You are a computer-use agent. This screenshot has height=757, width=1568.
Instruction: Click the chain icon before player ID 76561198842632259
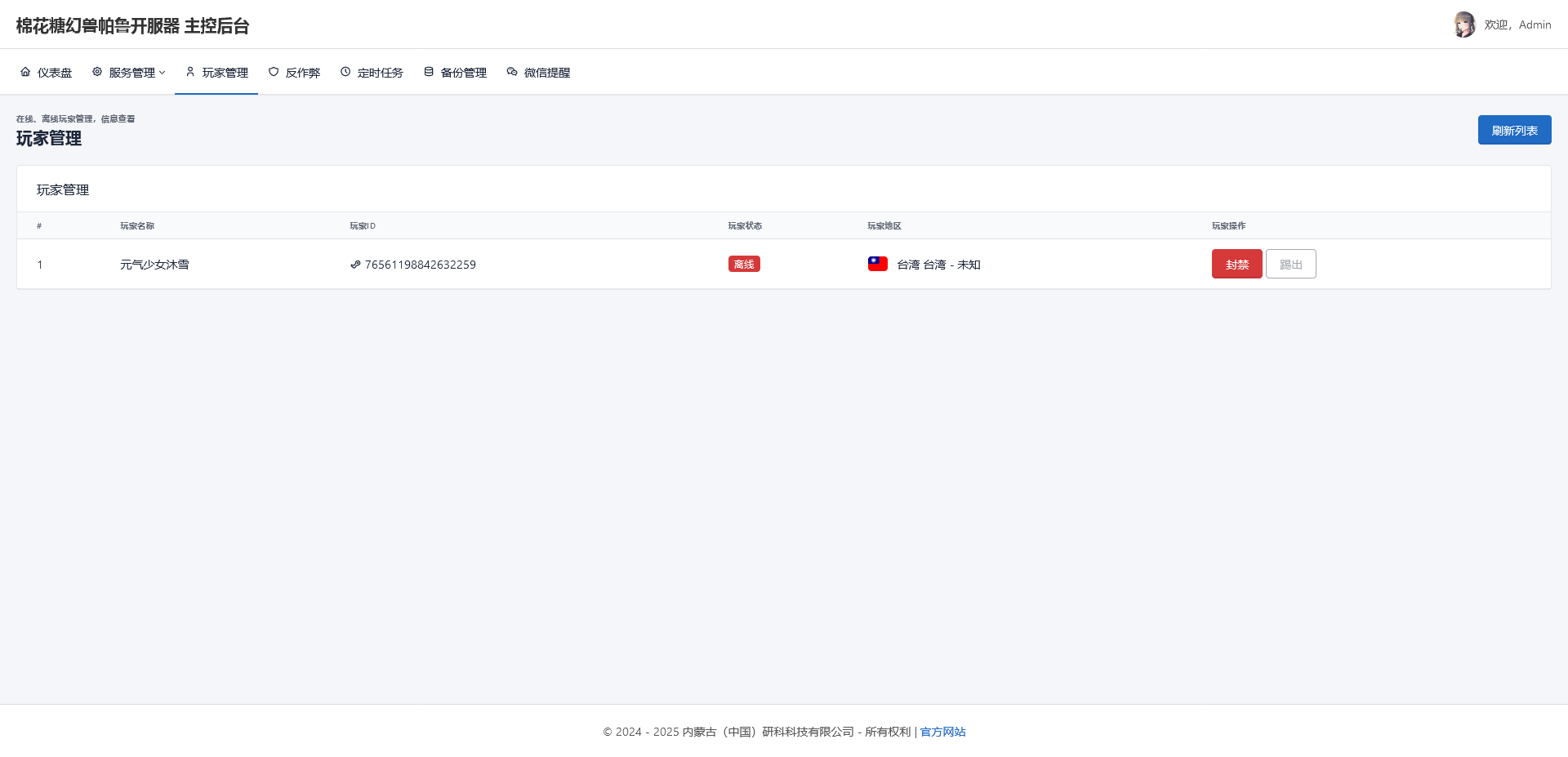pyautogui.click(x=354, y=264)
